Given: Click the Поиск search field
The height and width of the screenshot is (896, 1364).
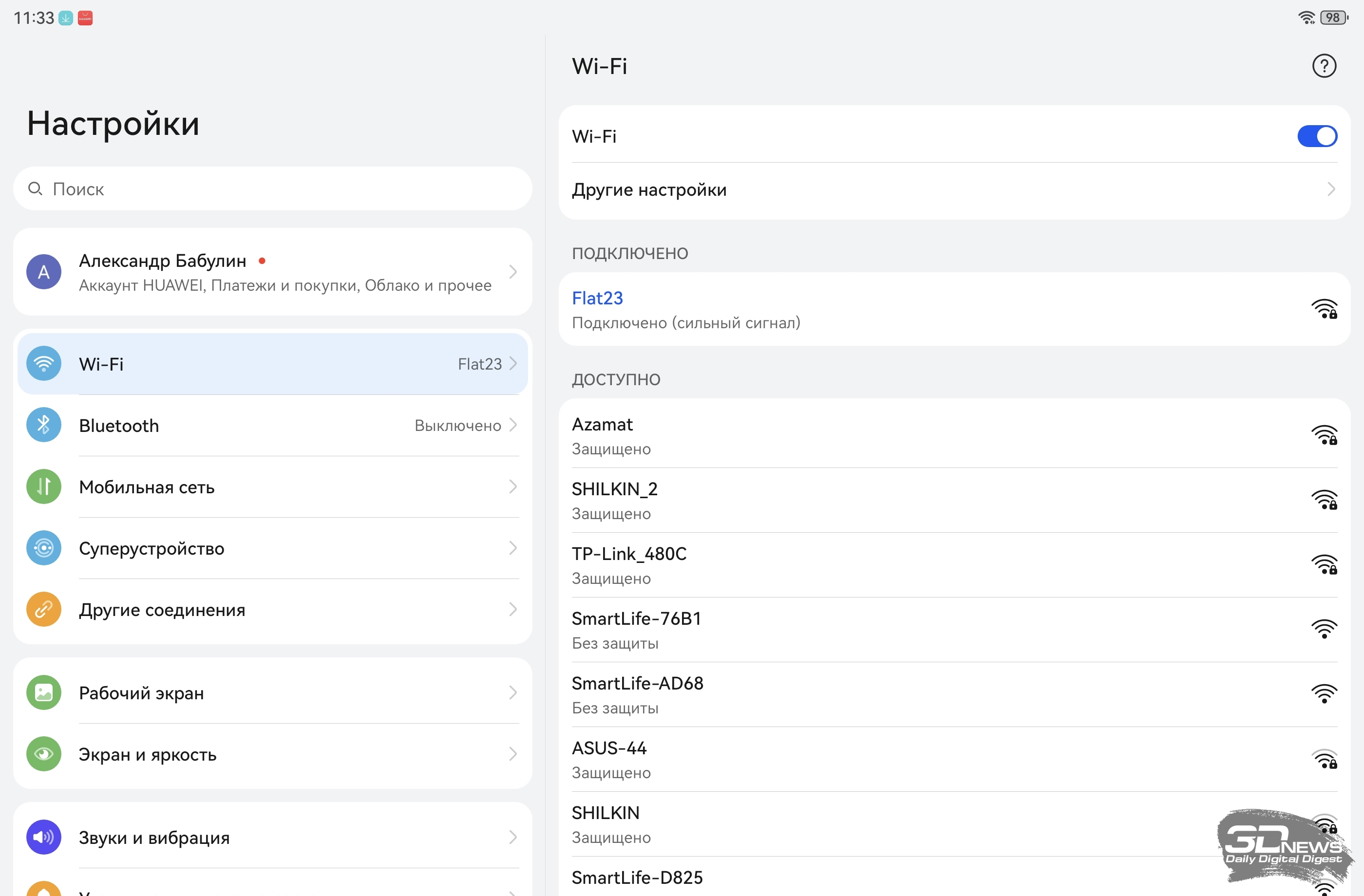Looking at the screenshot, I should click(x=273, y=189).
